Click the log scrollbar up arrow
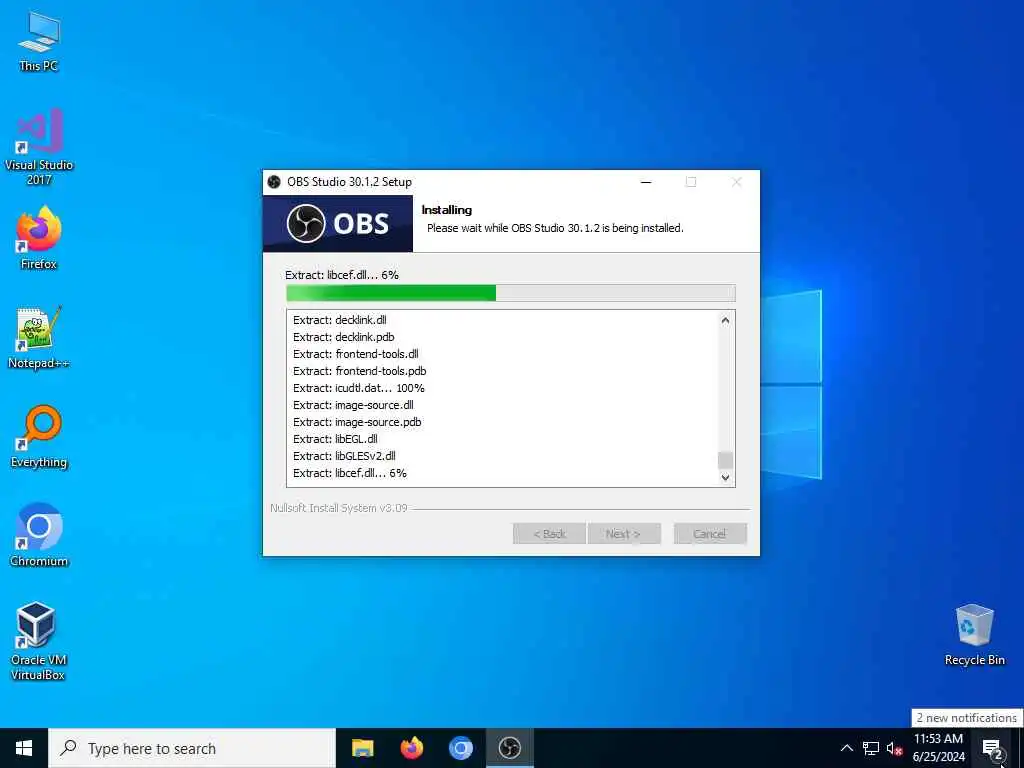This screenshot has width=1024, height=768. (725, 320)
